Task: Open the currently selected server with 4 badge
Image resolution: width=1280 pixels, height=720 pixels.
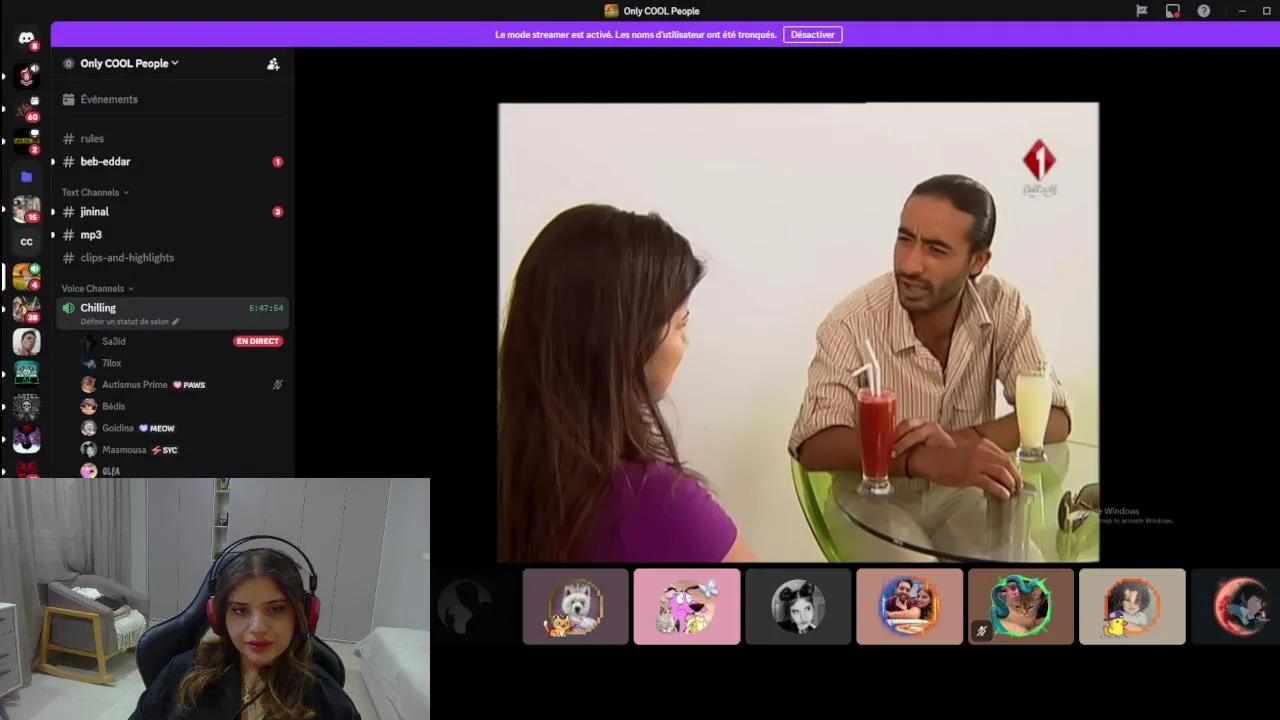Action: coord(26,276)
